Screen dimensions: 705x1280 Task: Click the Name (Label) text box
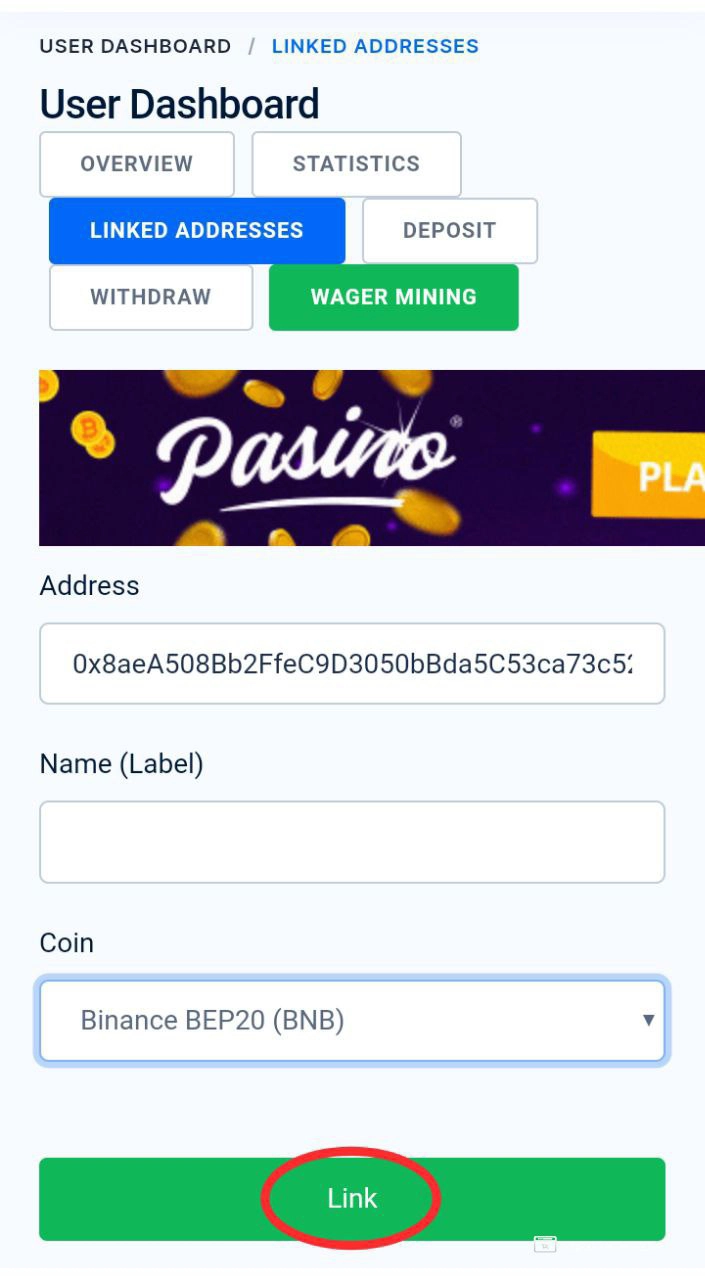pyautogui.click(x=352, y=842)
